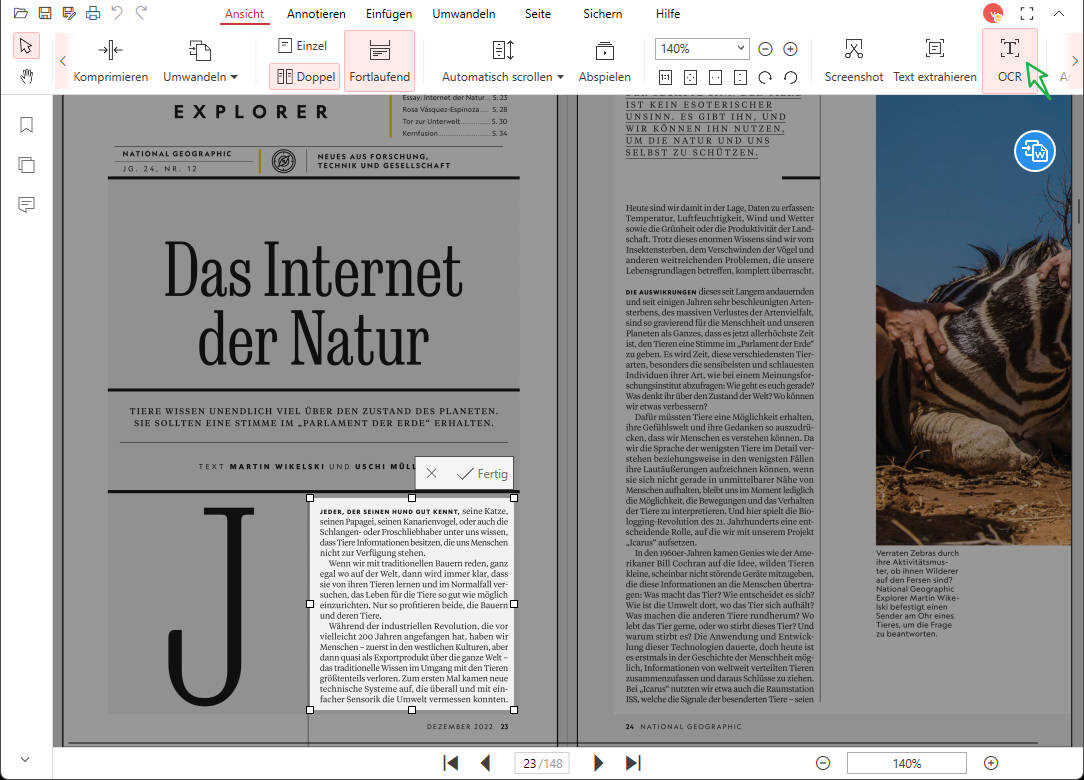Rotate the page clockwise
The width and height of the screenshot is (1084, 780).
tap(766, 76)
